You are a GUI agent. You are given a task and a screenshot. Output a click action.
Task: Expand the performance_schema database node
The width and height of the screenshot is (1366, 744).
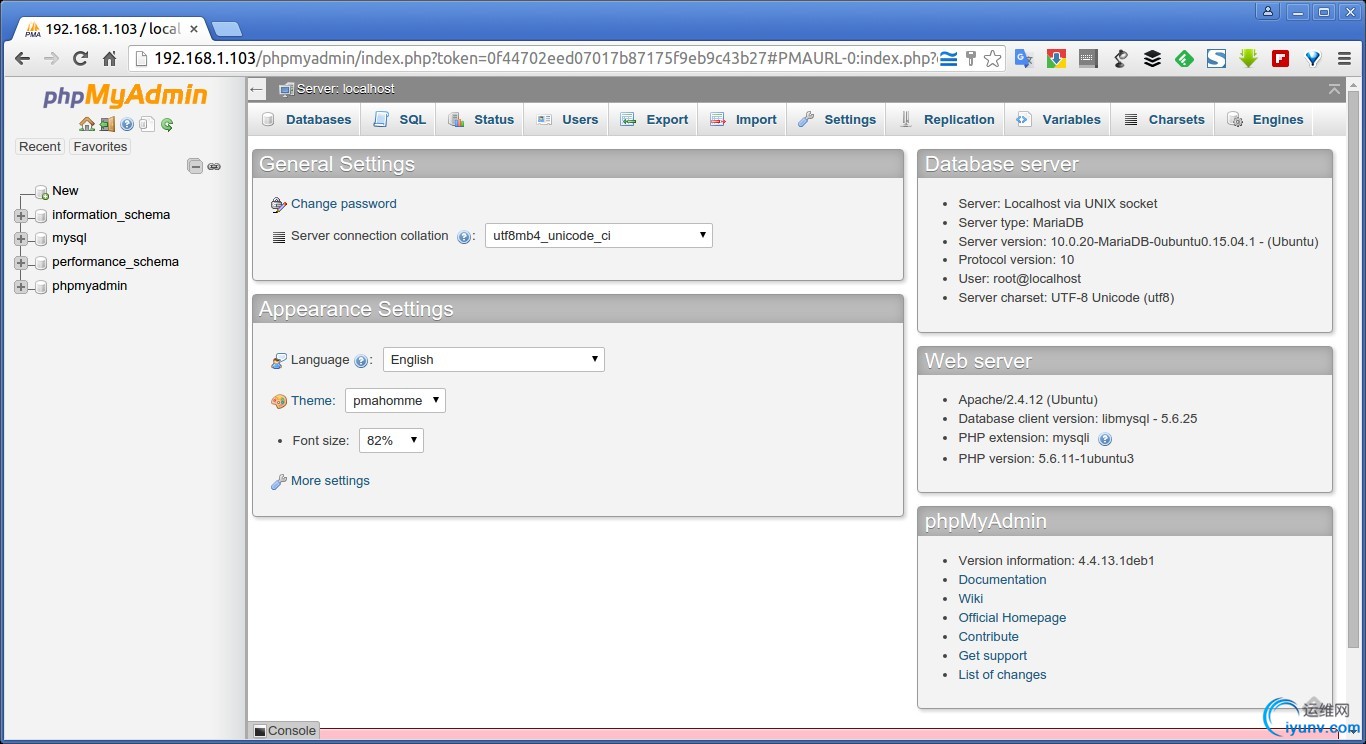coord(21,263)
